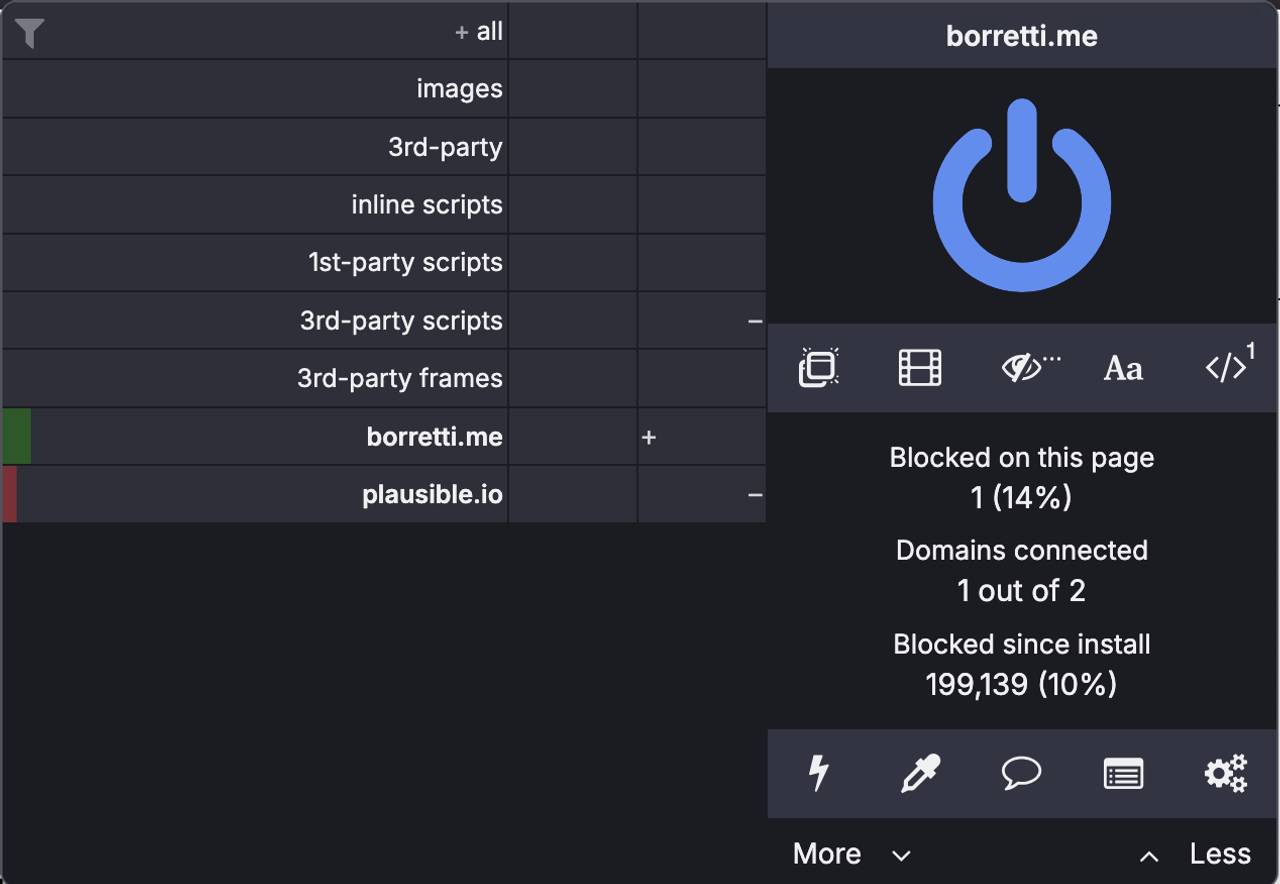Click the borretti.me hostname header
This screenshot has height=884, width=1280.
click(1022, 36)
